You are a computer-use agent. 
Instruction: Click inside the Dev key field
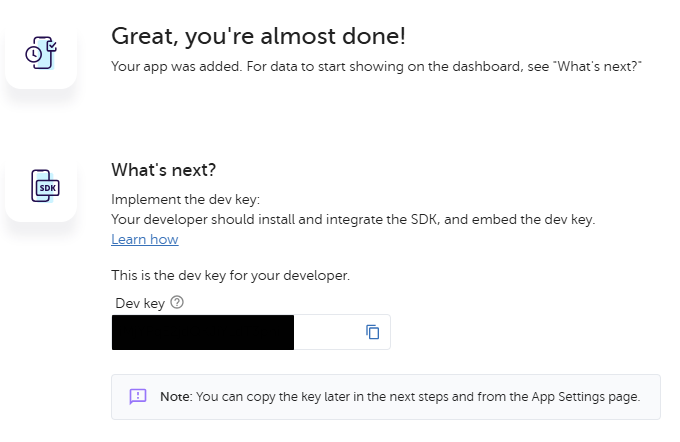[x=251, y=332]
